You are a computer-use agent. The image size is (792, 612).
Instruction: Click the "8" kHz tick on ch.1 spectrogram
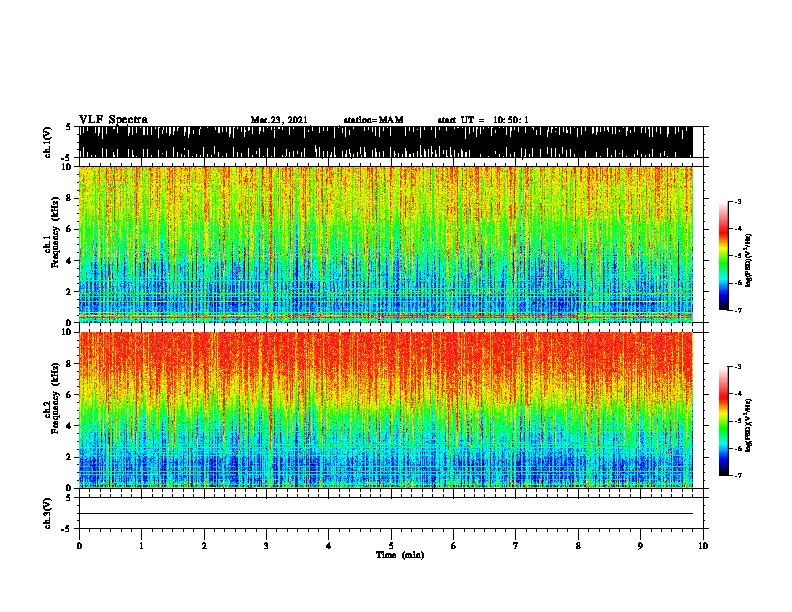[x=70, y=198]
